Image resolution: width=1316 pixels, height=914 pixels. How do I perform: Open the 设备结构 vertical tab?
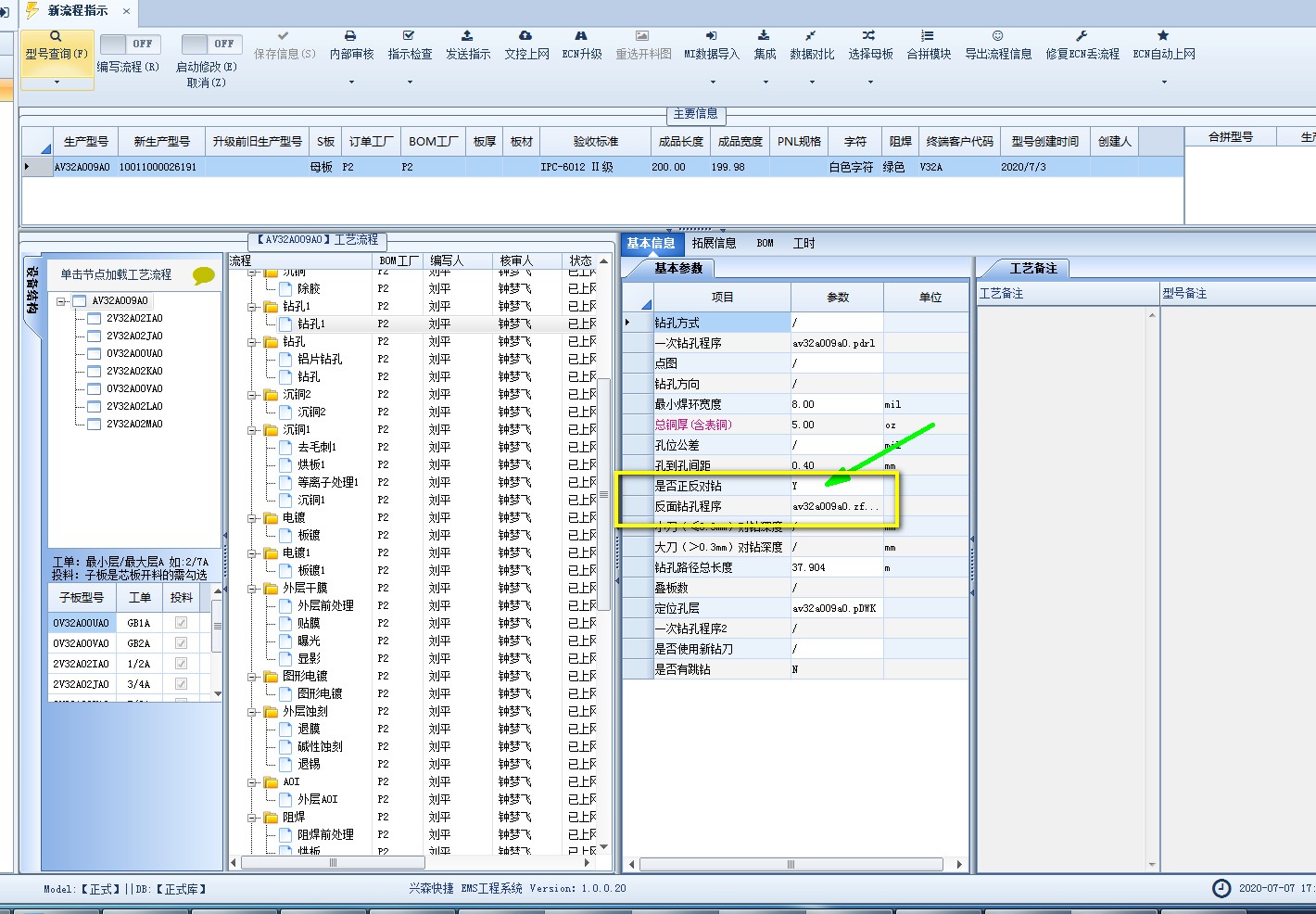pyautogui.click(x=32, y=291)
